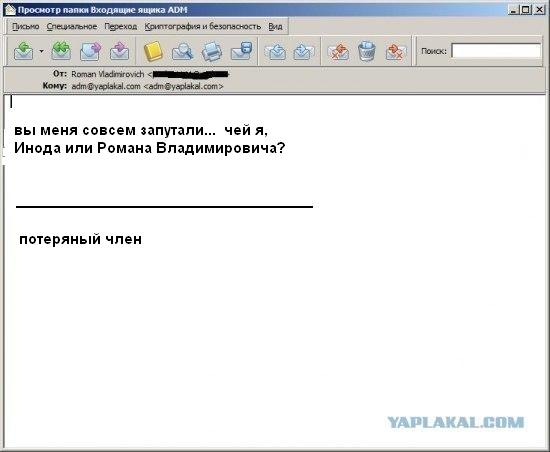Screen dimensions: 550x452
Task: Print the message with printer icon
Action: click(212, 51)
